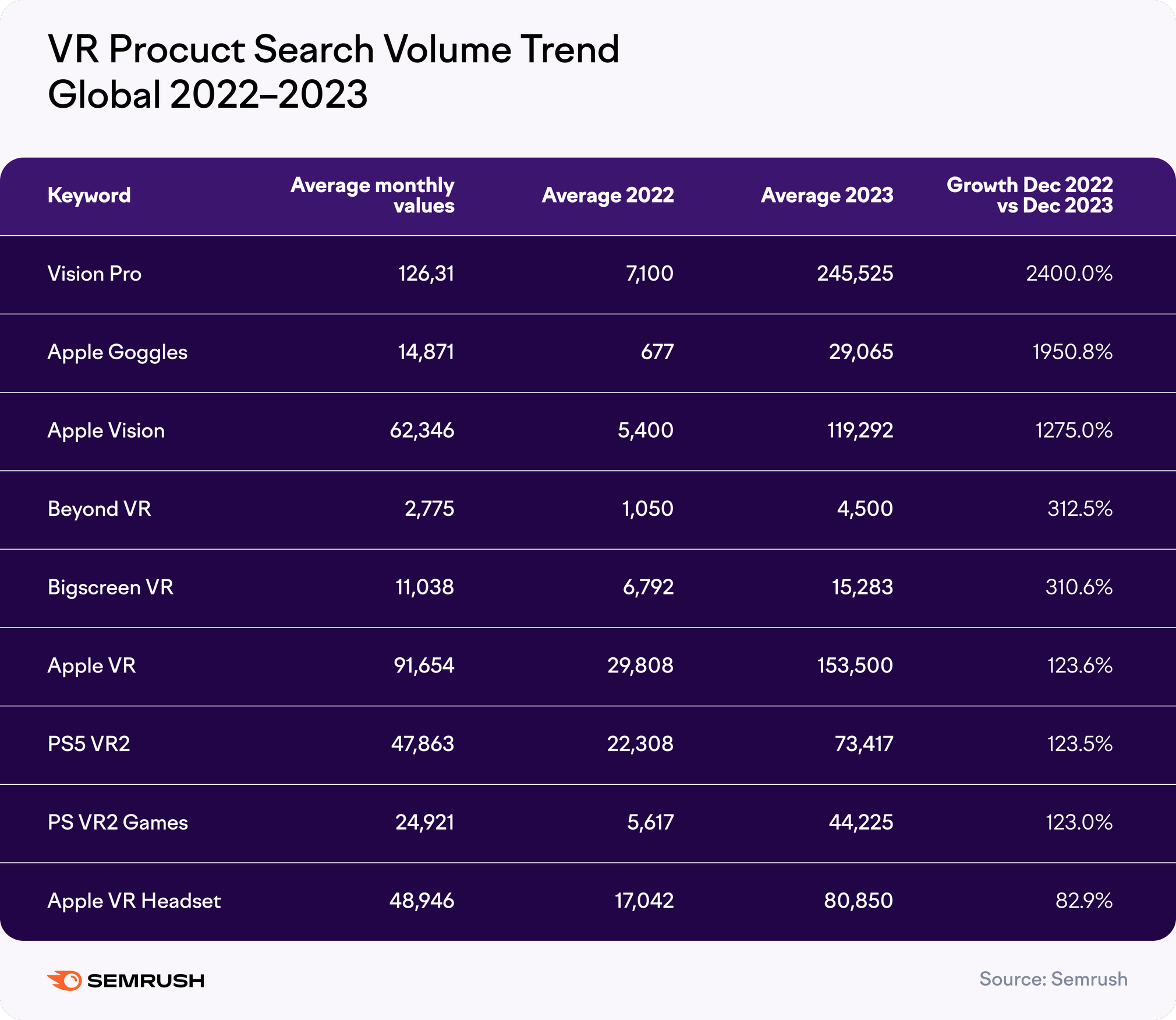
Task: Select the Apple Goggles keyword
Action: pyautogui.click(x=117, y=352)
